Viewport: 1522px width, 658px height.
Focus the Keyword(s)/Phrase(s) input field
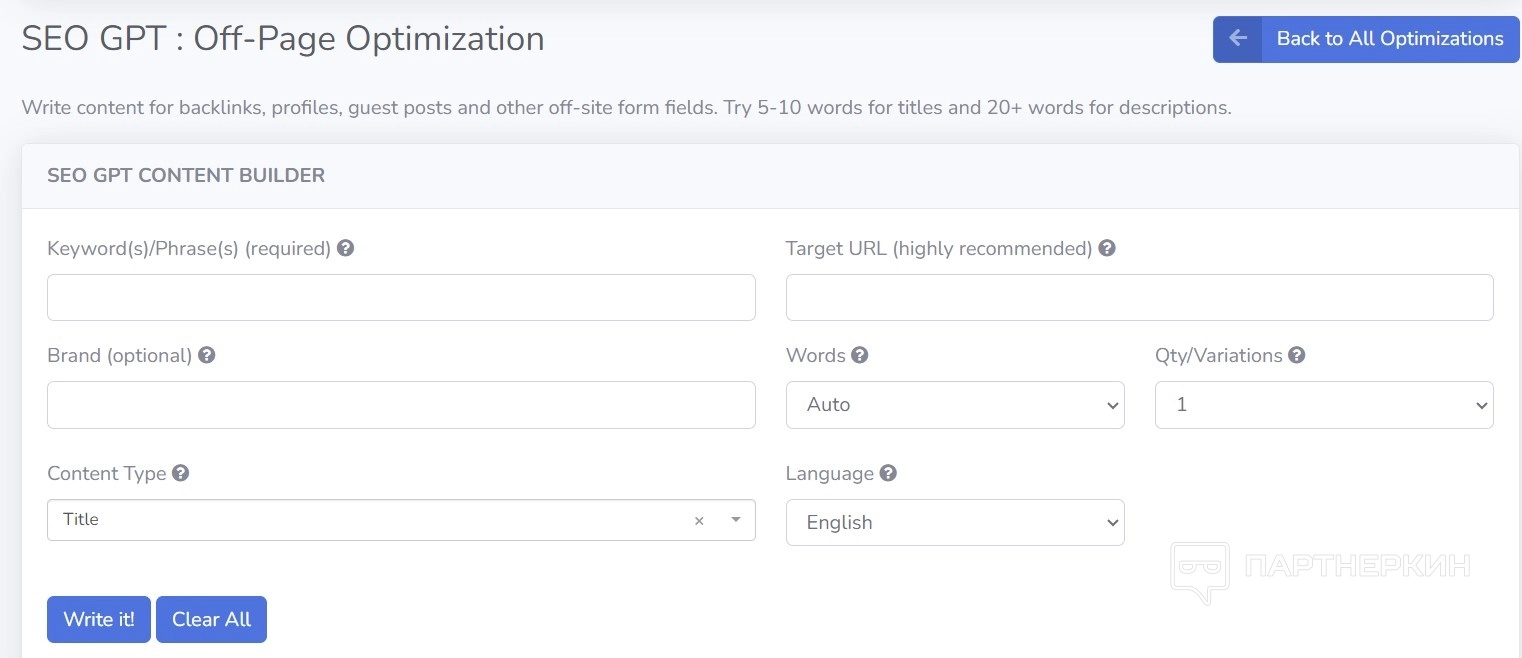click(x=401, y=298)
